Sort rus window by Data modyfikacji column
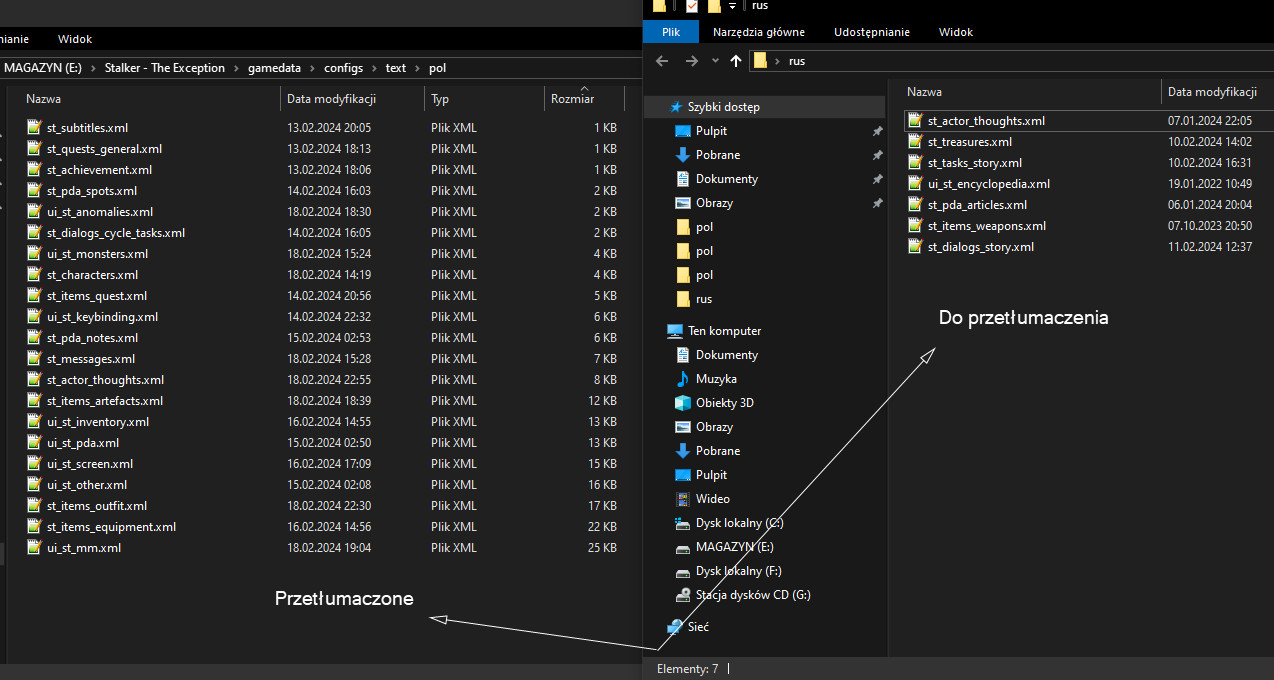The width and height of the screenshot is (1274, 680). click(1212, 92)
